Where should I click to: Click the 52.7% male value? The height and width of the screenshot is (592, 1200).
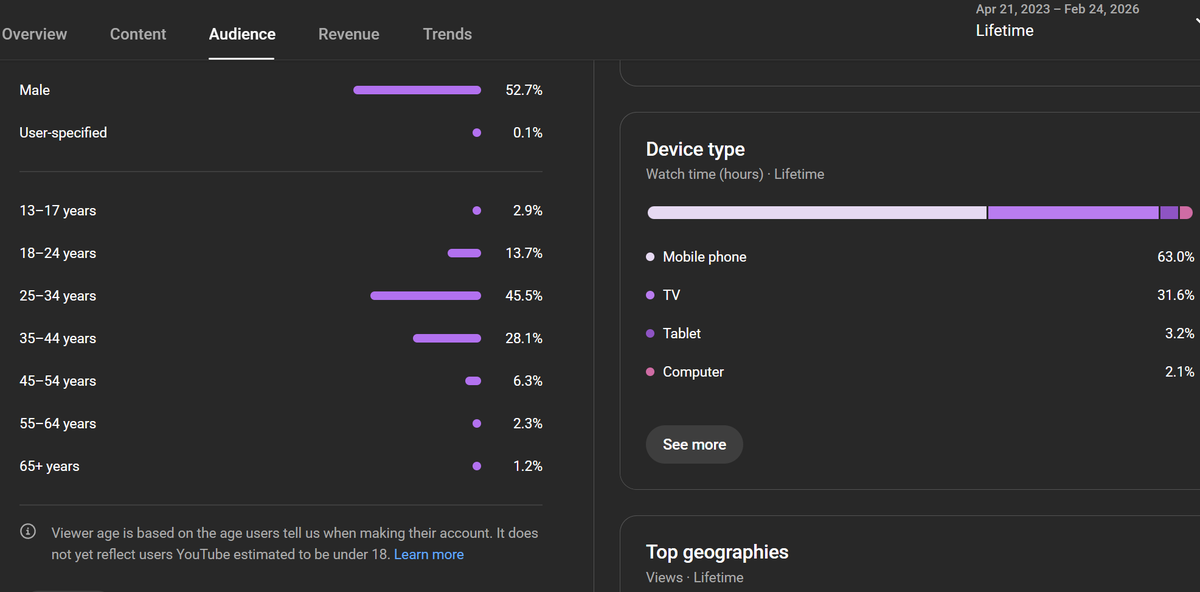(524, 90)
